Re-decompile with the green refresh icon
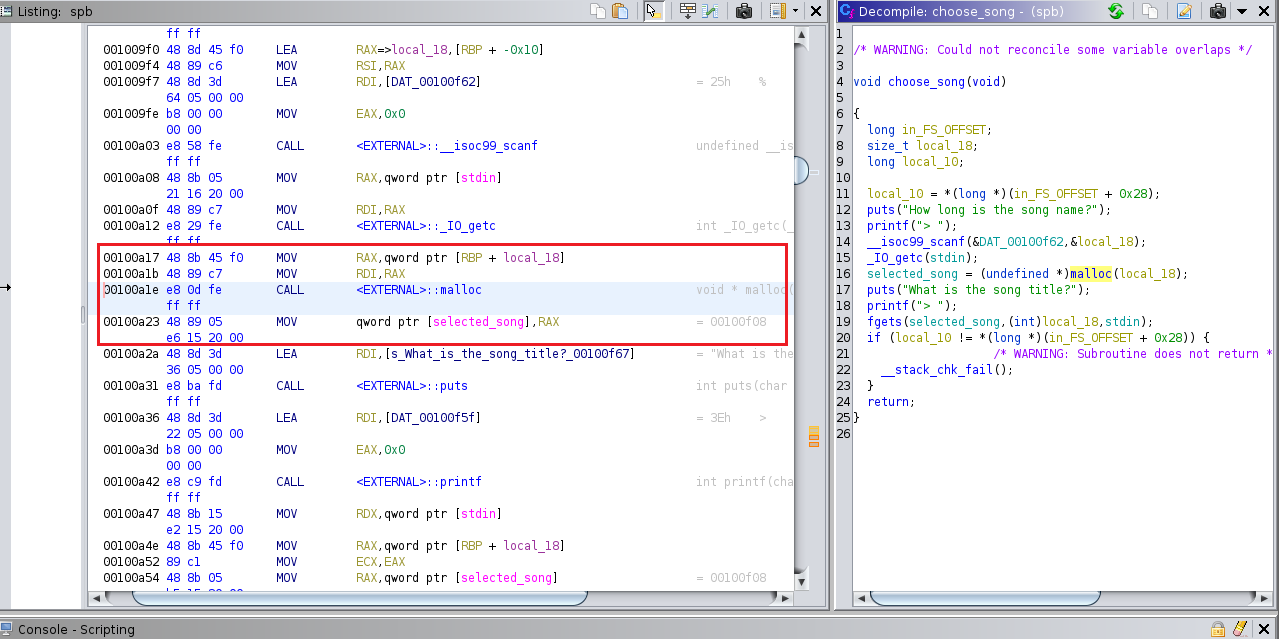The width and height of the screenshot is (1279, 639). (1116, 11)
